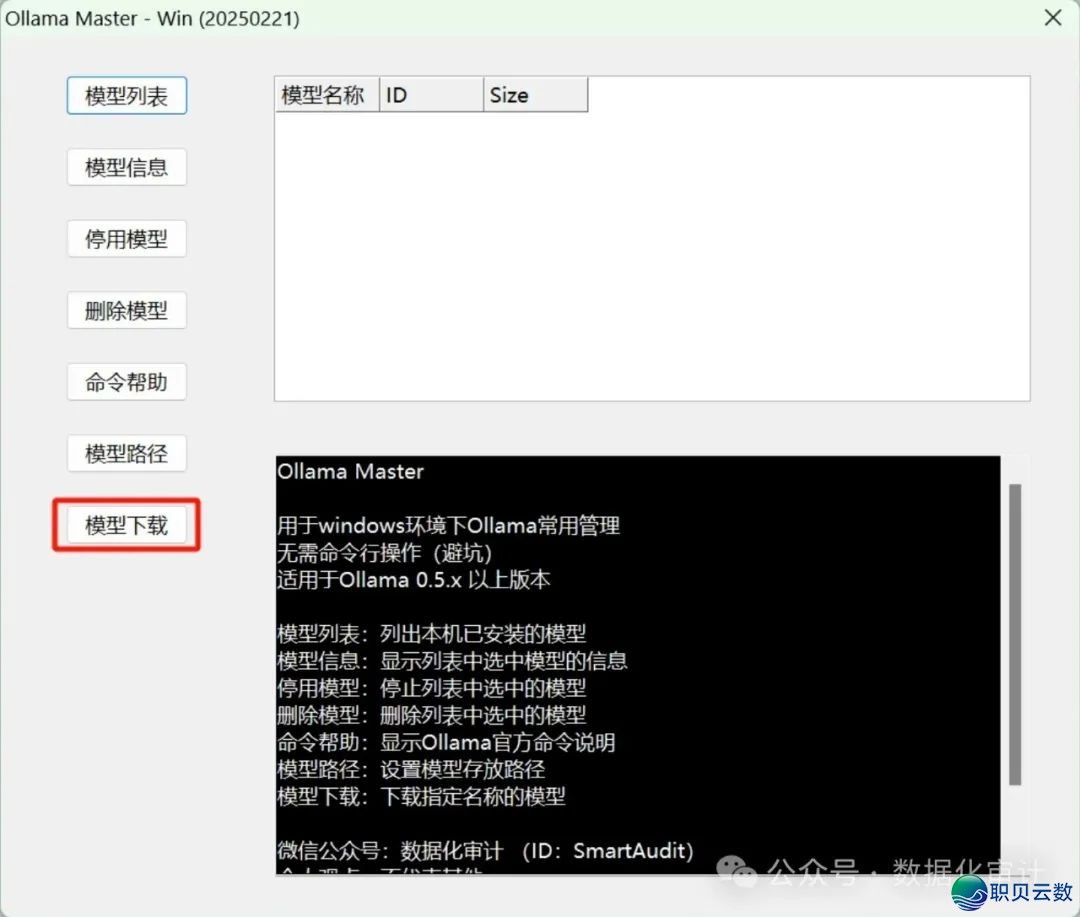
Task: Click the Size column header
Action: point(535,95)
